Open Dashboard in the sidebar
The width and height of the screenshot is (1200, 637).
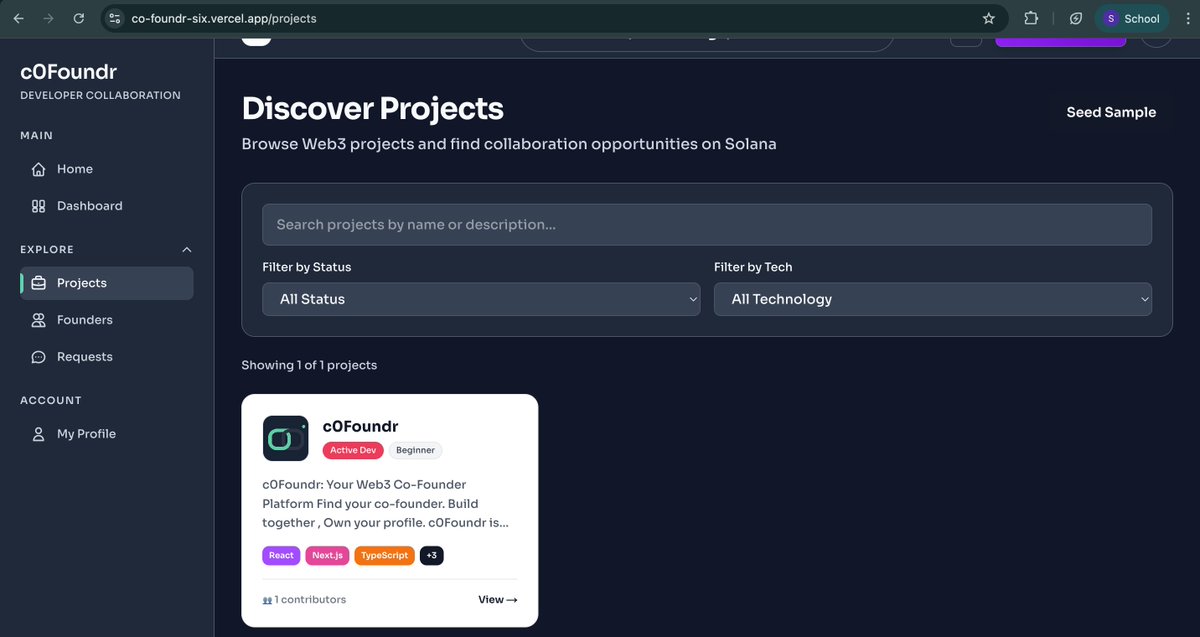click(x=107, y=206)
